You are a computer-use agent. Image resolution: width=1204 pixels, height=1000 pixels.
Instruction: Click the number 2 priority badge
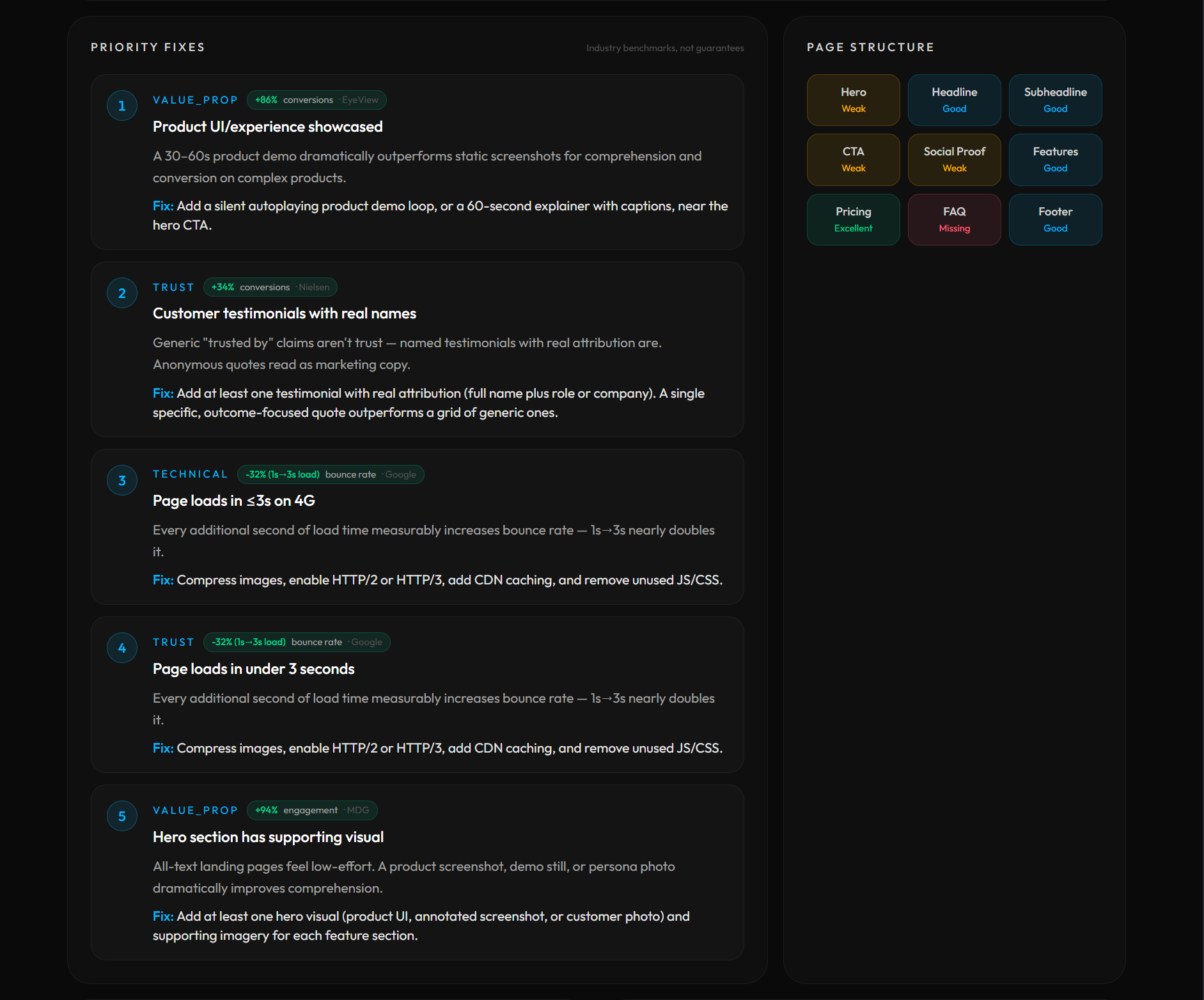coord(121,293)
